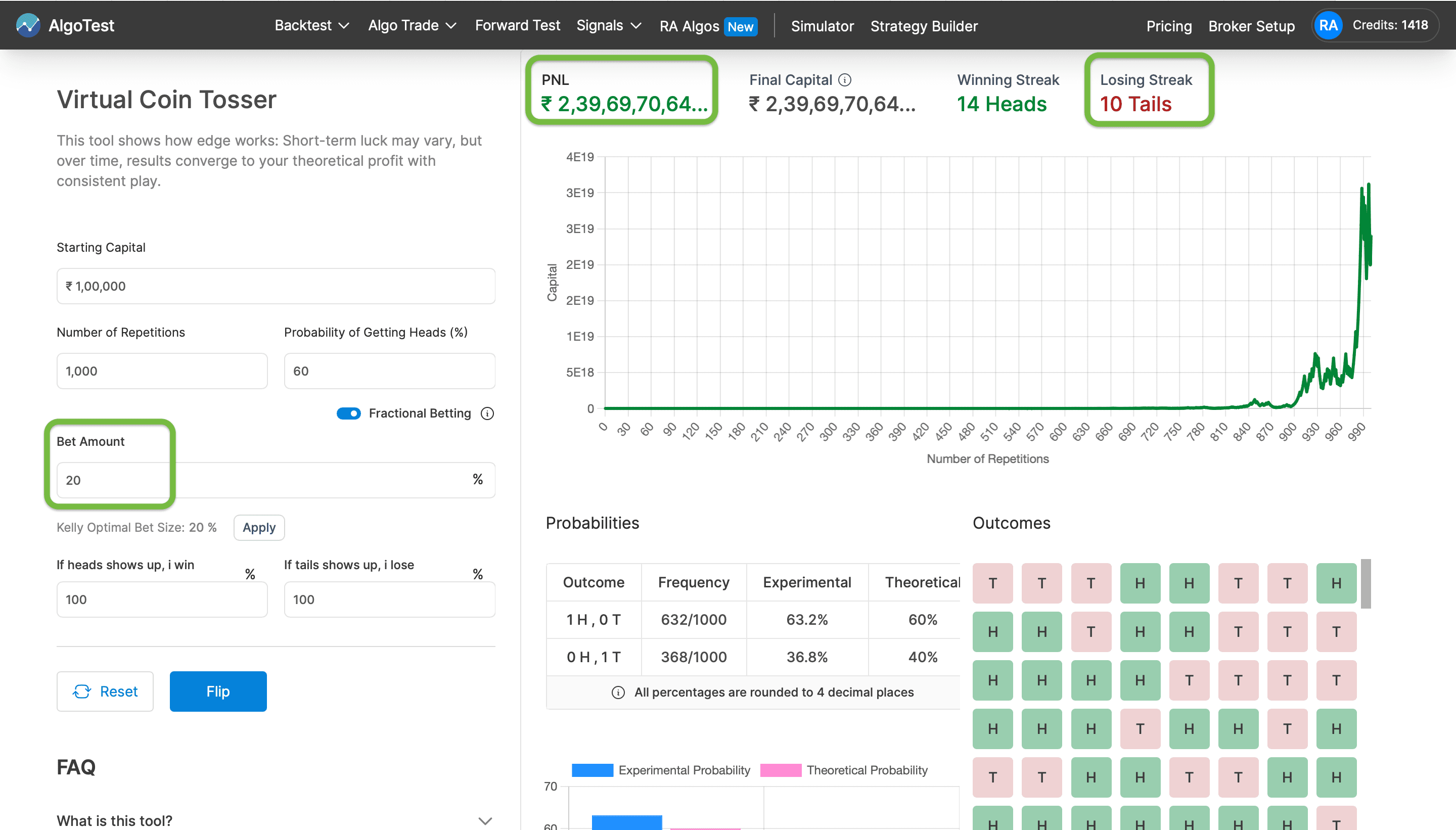The width and height of the screenshot is (1456, 830).
Task: Open the Backtest dropdown menu
Action: (311, 26)
